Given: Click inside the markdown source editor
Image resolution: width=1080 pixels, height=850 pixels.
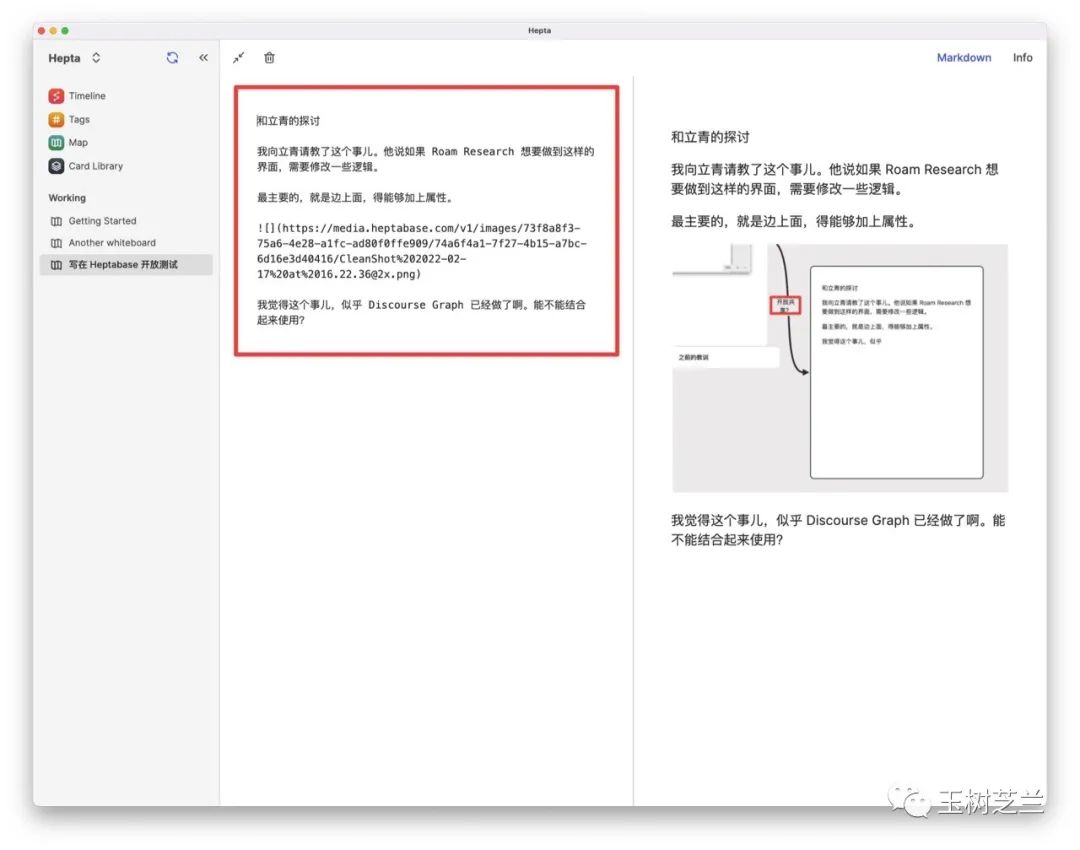Looking at the screenshot, I should (x=426, y=220).
